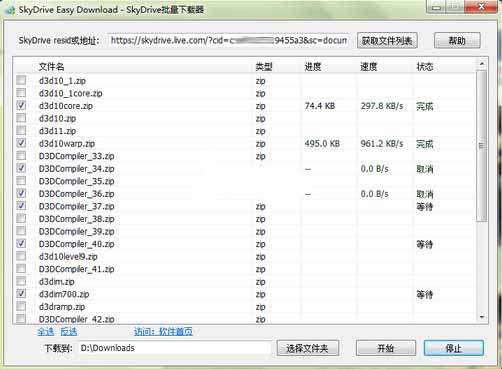Sort by the 进度 column header
Screen dimensions: 502x369
coord(313,67)
